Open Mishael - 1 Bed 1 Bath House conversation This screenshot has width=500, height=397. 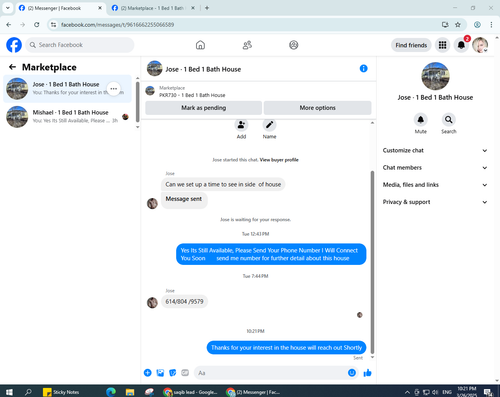[68, 117]
